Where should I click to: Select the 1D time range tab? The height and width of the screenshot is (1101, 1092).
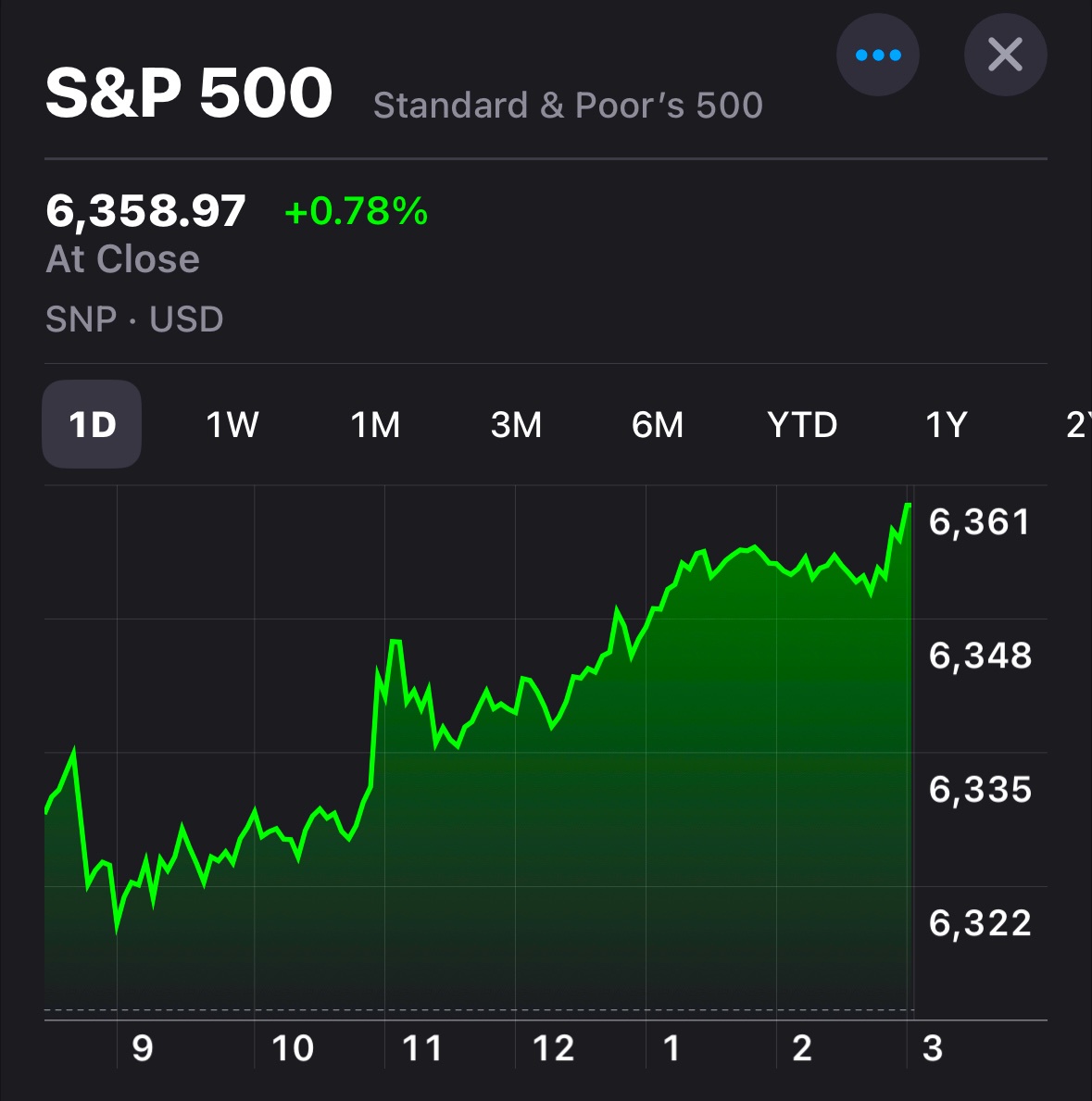(x=92, y=425)
